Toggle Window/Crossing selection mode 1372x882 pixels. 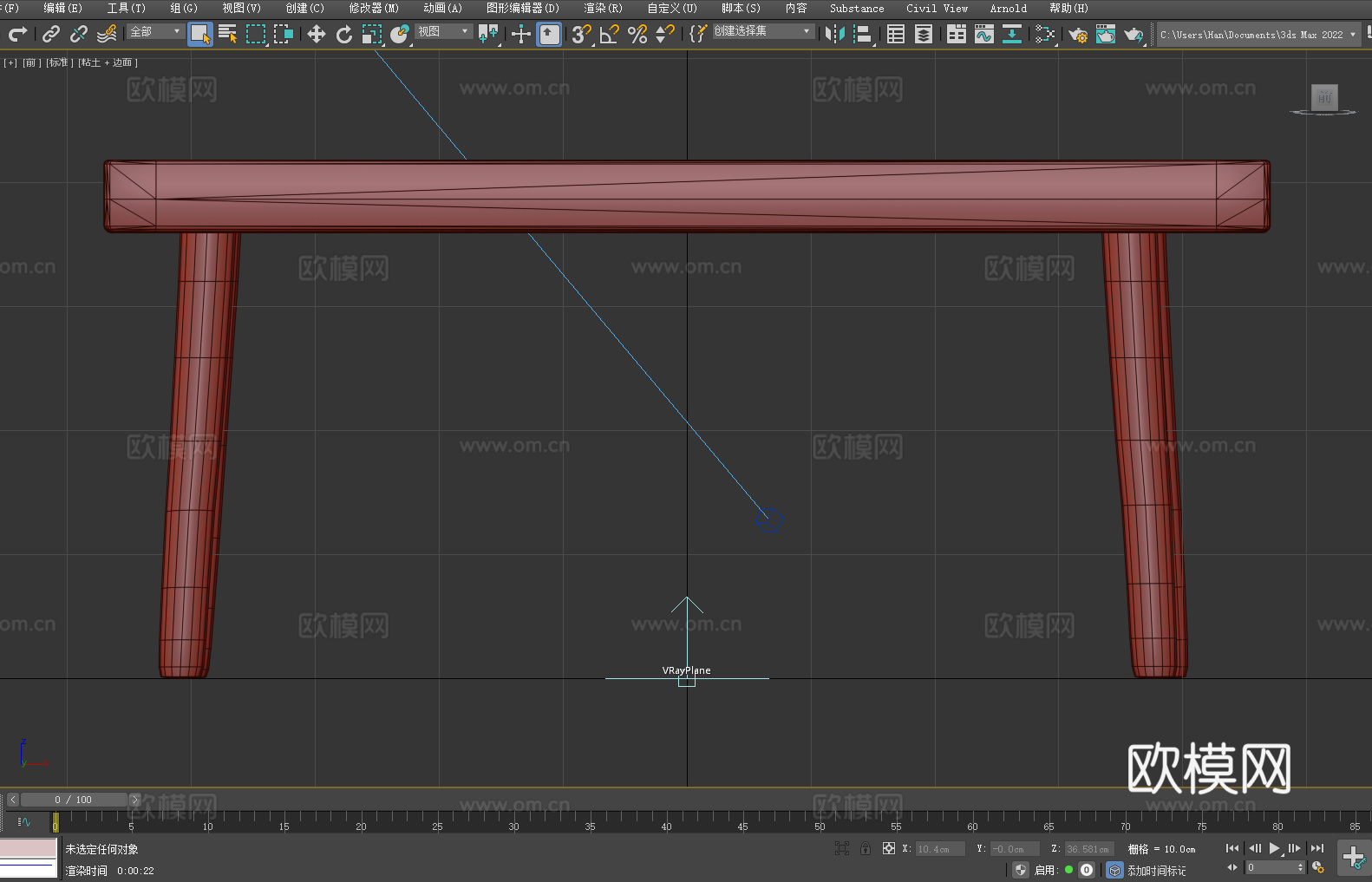[284, 34]
